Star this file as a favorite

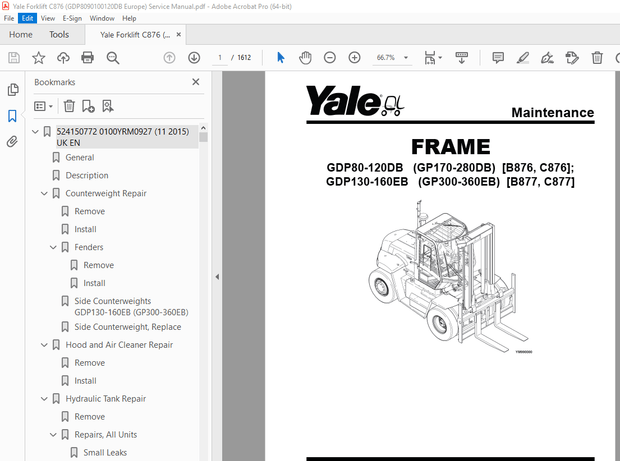tap(38, 58)
